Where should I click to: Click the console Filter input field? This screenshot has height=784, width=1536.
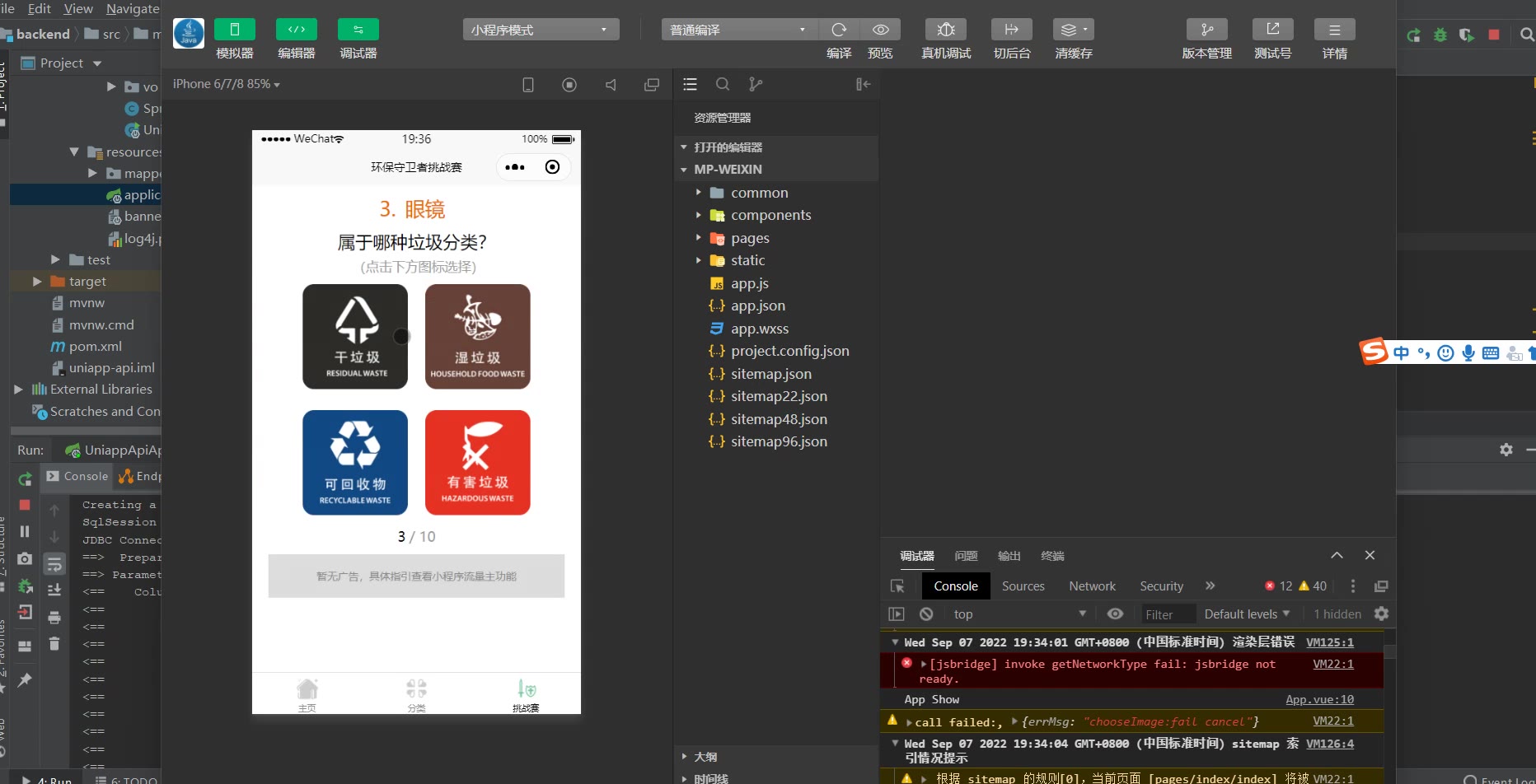[x=1167, y=614]
